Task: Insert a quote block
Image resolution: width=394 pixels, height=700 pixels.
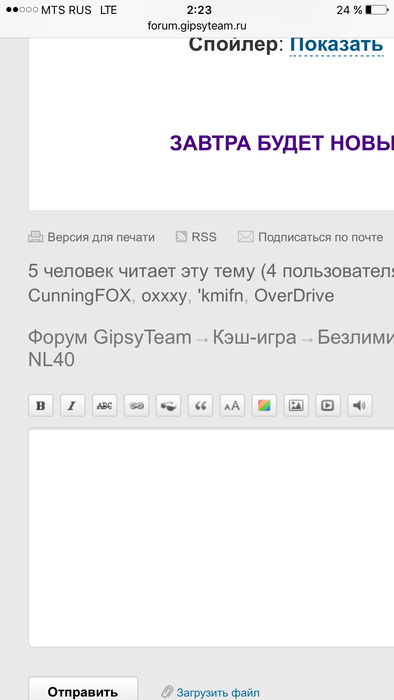Action: click(200, 405)
